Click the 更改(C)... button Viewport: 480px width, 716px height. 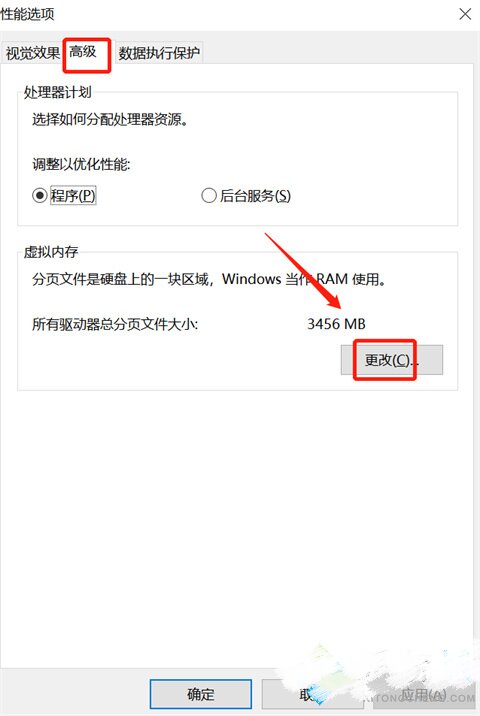click(392, 360)
